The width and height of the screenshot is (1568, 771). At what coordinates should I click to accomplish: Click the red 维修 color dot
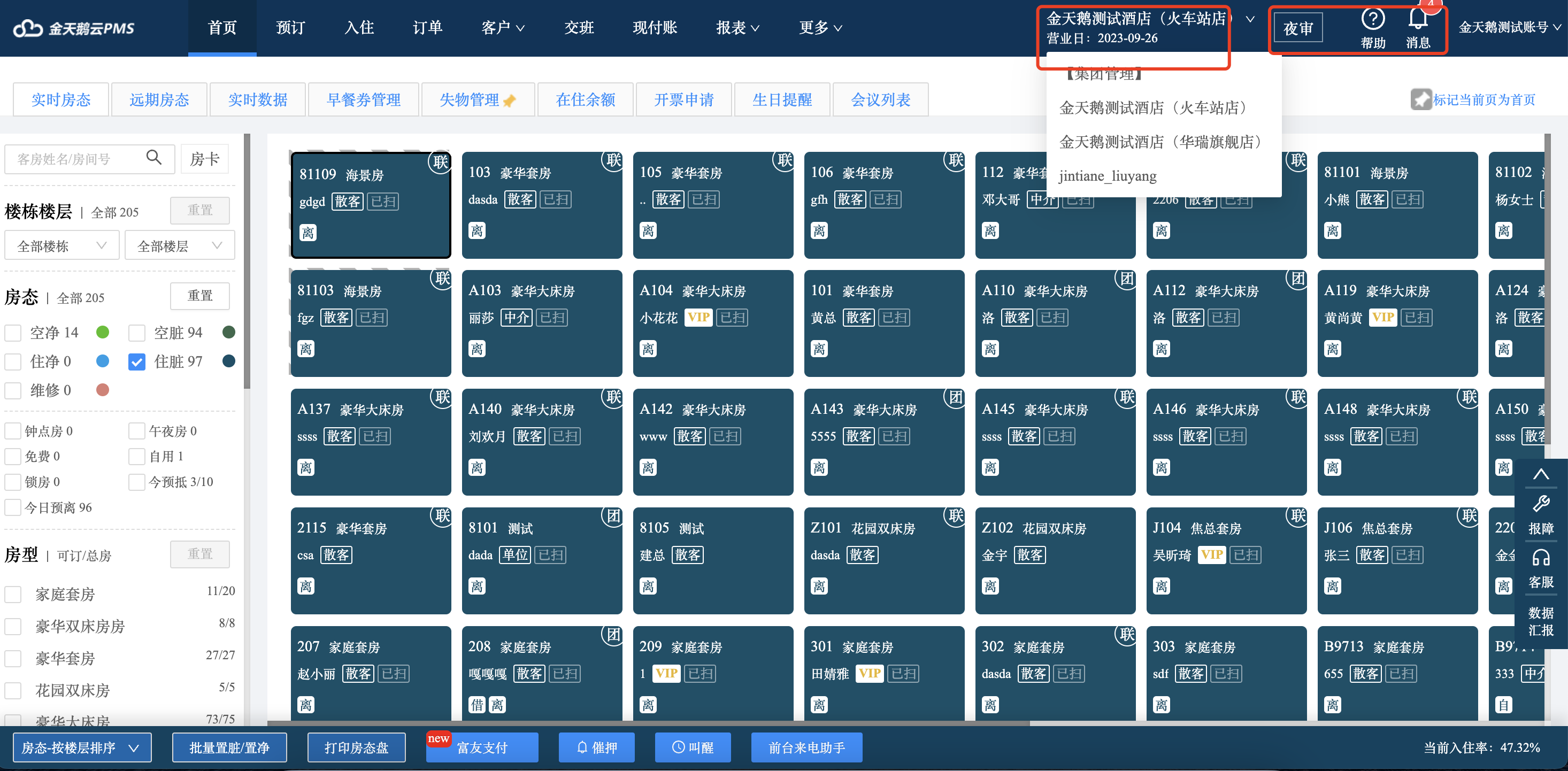pyautogui.click(x=103, y=389)
